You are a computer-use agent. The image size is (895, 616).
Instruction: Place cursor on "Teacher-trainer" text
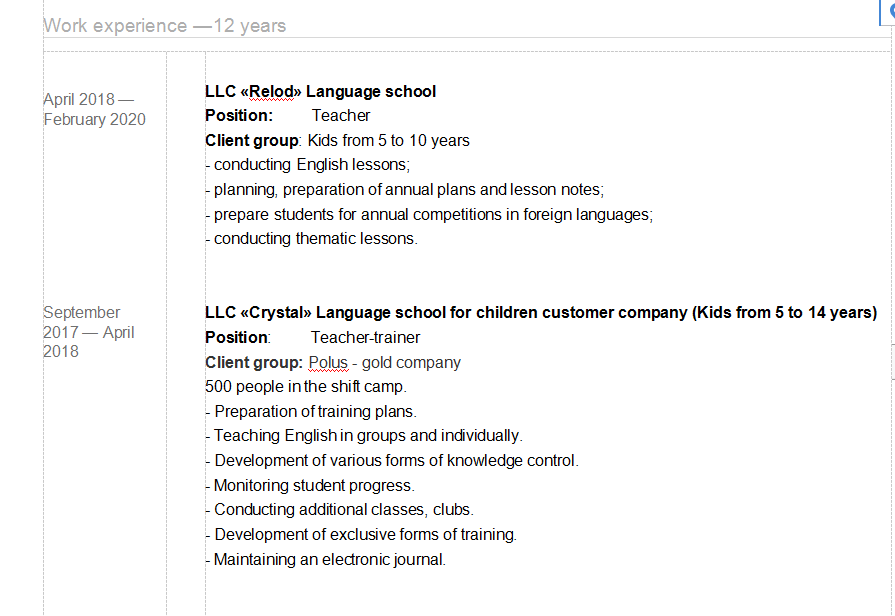click(365, 338)
